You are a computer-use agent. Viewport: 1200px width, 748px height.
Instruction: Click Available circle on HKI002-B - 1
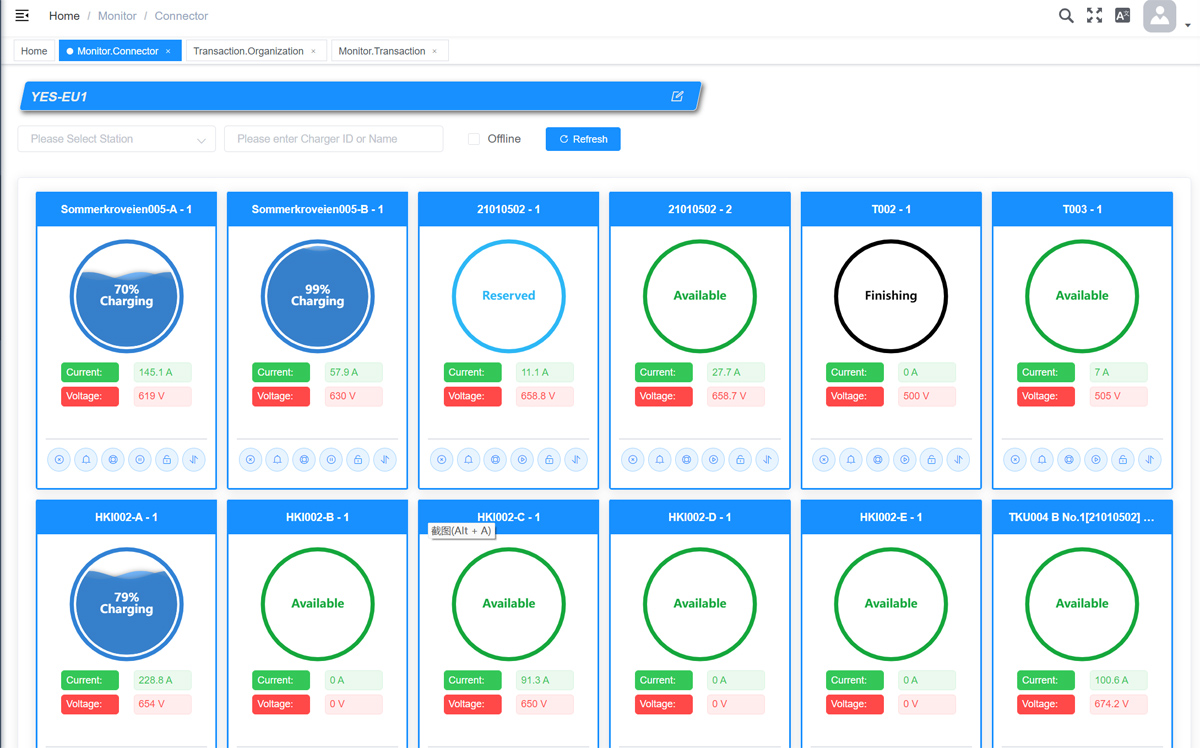(317, 604)
